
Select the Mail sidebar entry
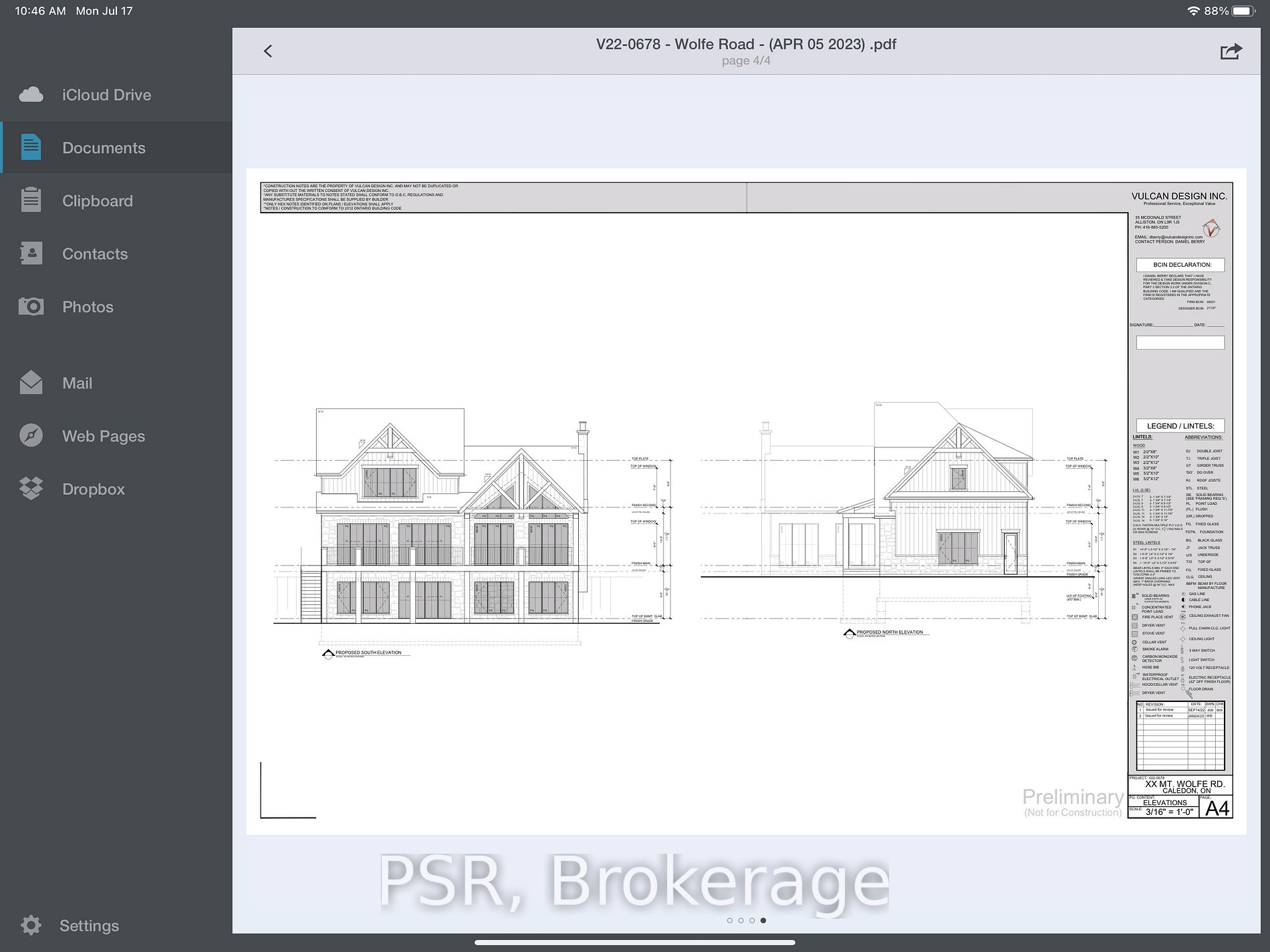[77, 383]
